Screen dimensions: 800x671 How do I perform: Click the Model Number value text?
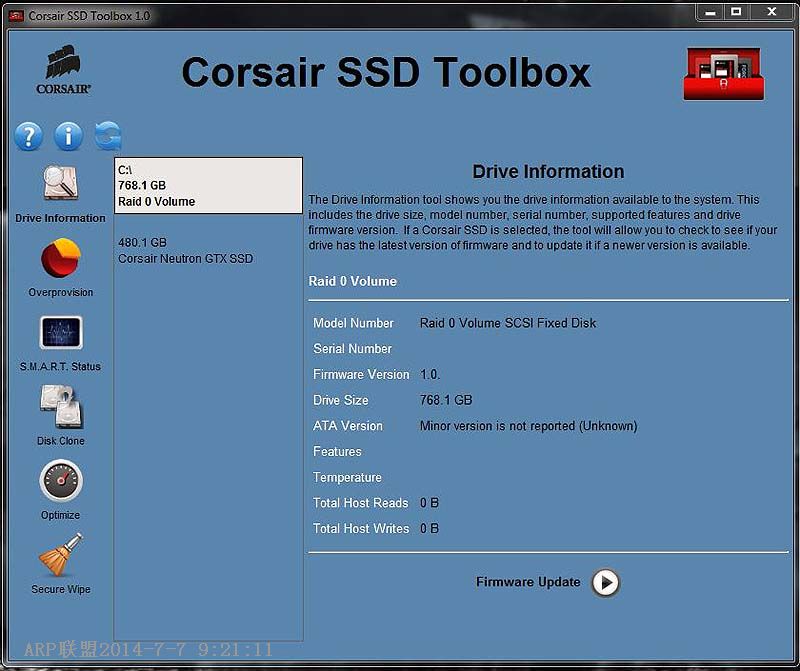pyautogui.click(x=510, y=322)
